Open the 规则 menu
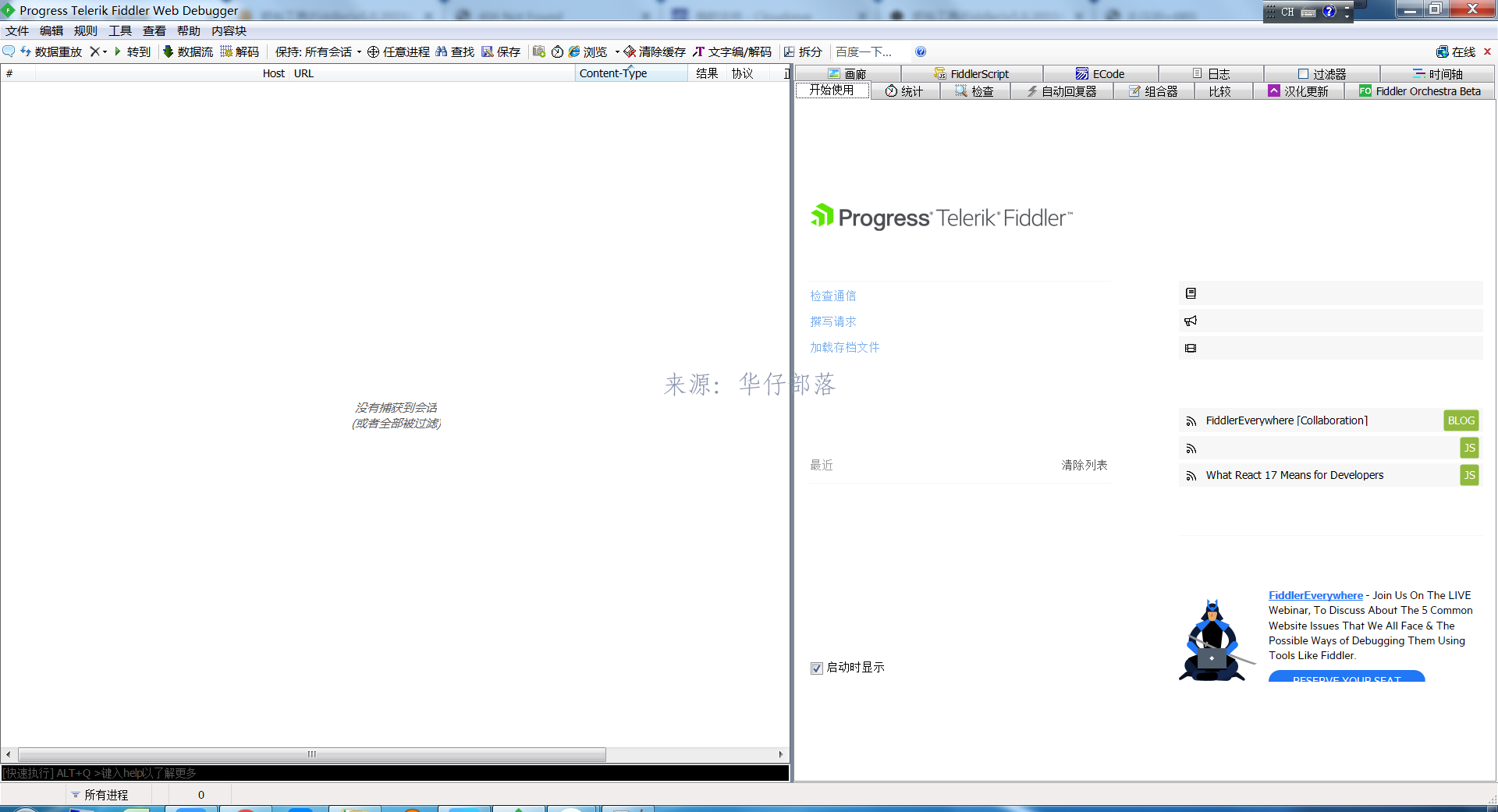Viewport: 1498px width, 812px height. point(86,30)
